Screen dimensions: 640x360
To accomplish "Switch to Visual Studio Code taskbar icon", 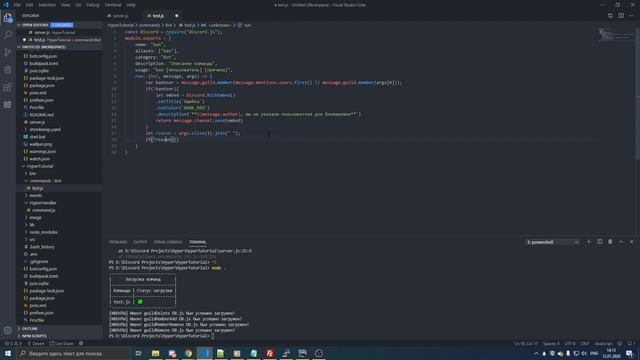I will pyautogui.click(x=204, y=353).
